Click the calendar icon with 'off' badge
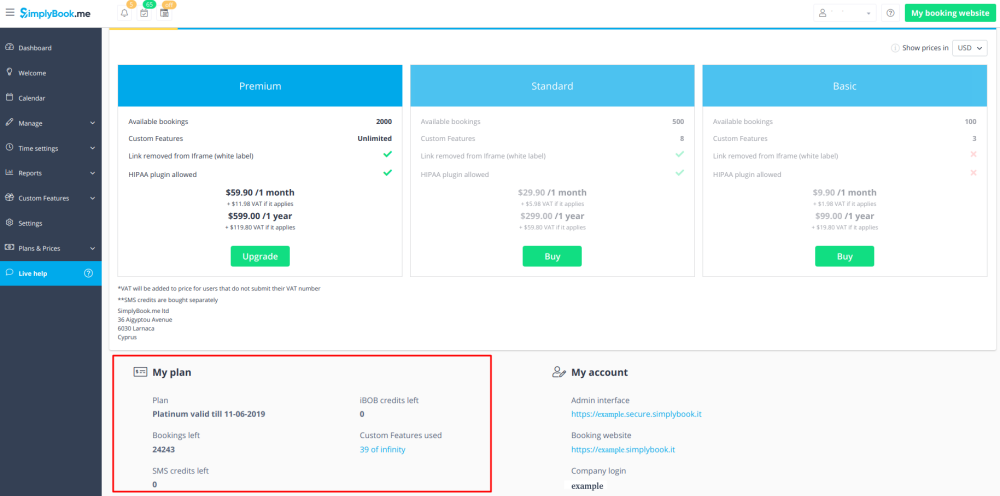This screenshot has width=1000, height=496. point(165,14)
